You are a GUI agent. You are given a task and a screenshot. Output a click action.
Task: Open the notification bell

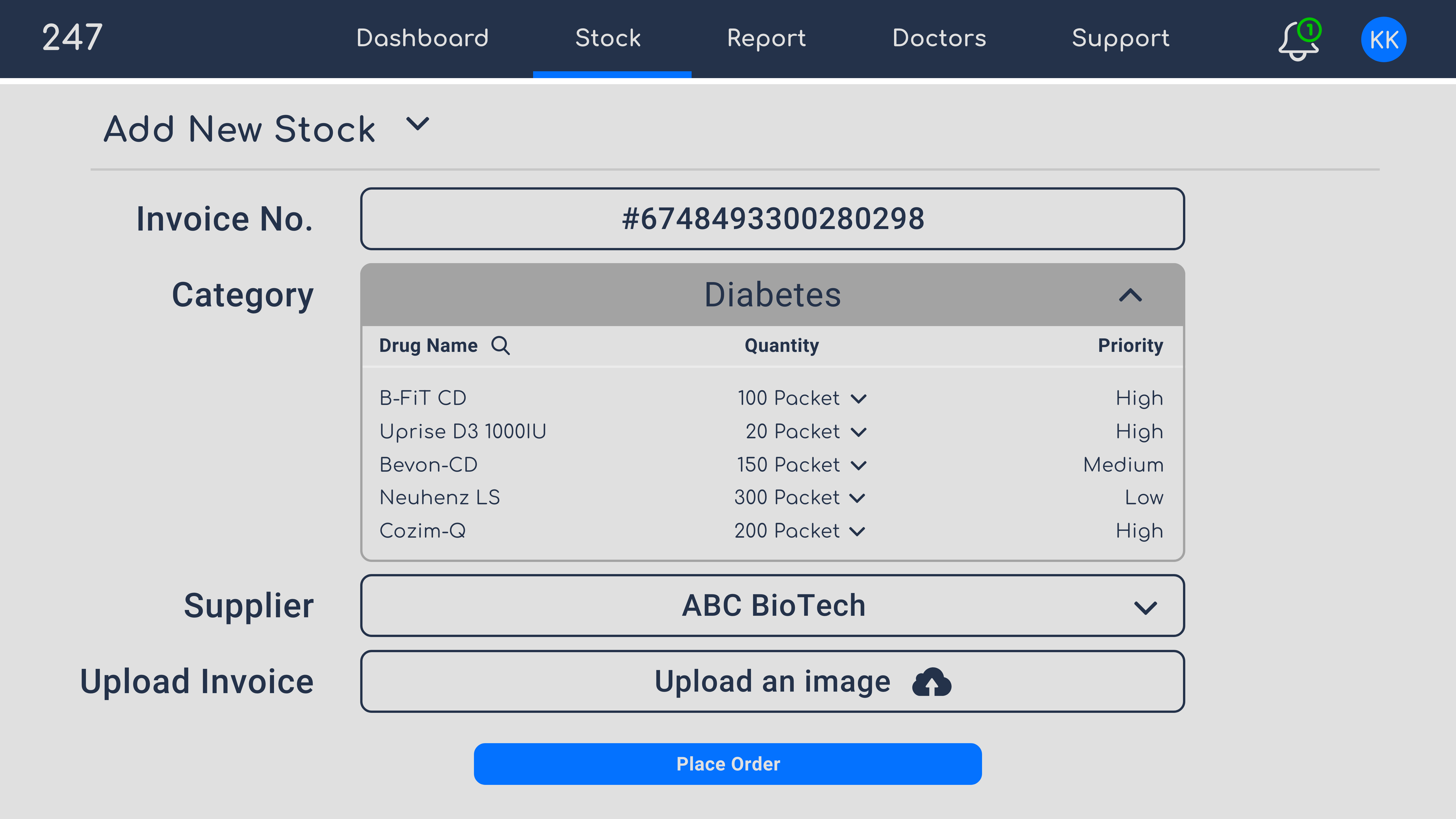click(x=1299, y=40)
